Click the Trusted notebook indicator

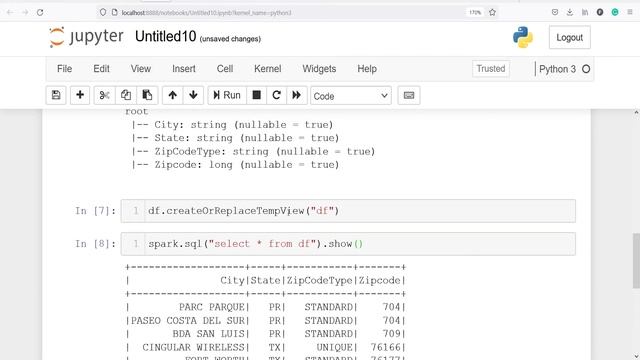[x=491, y=69]
